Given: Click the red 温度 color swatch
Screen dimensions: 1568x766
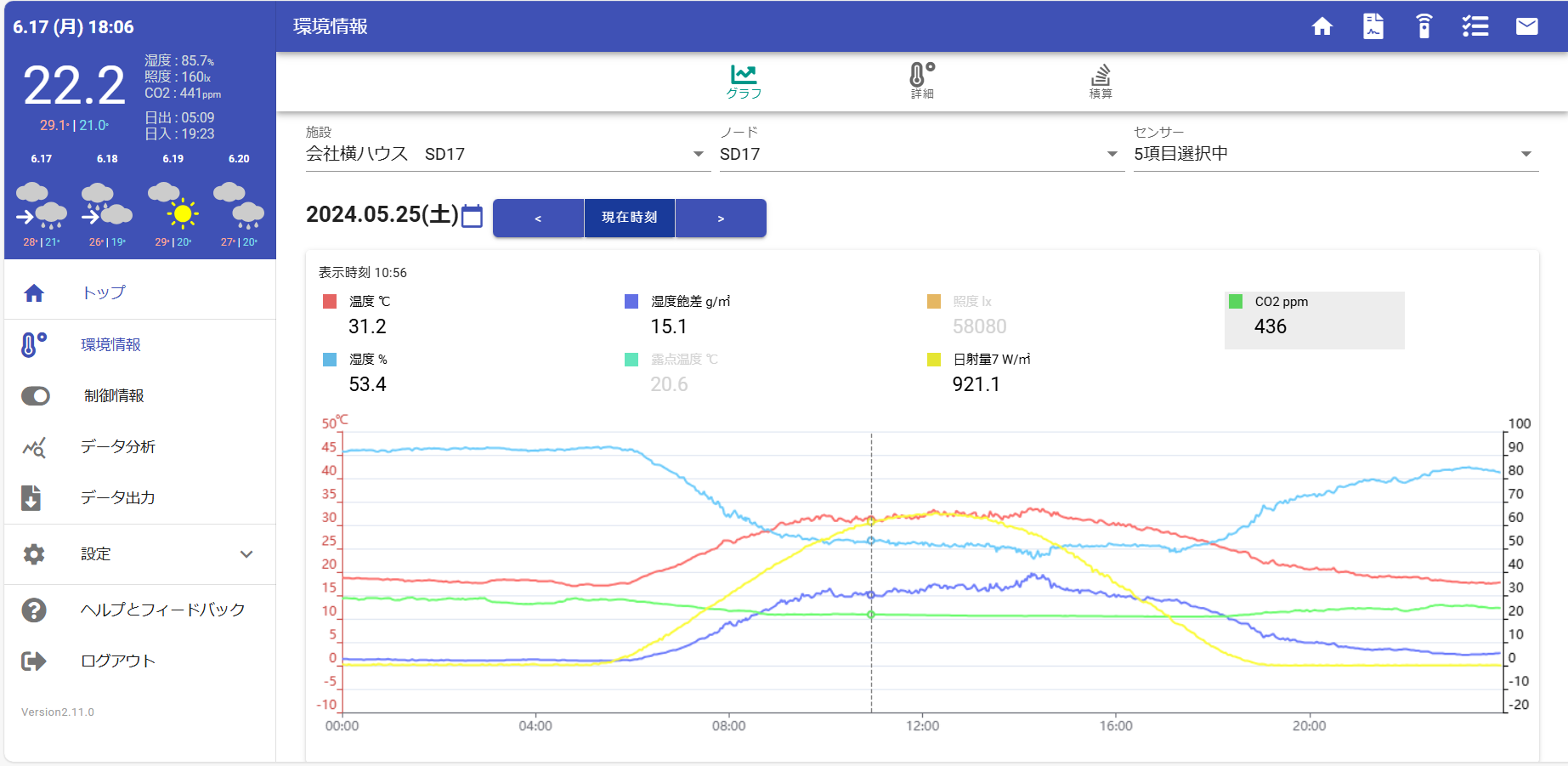Looking at the screenshot, I should [x=330, y=301].
